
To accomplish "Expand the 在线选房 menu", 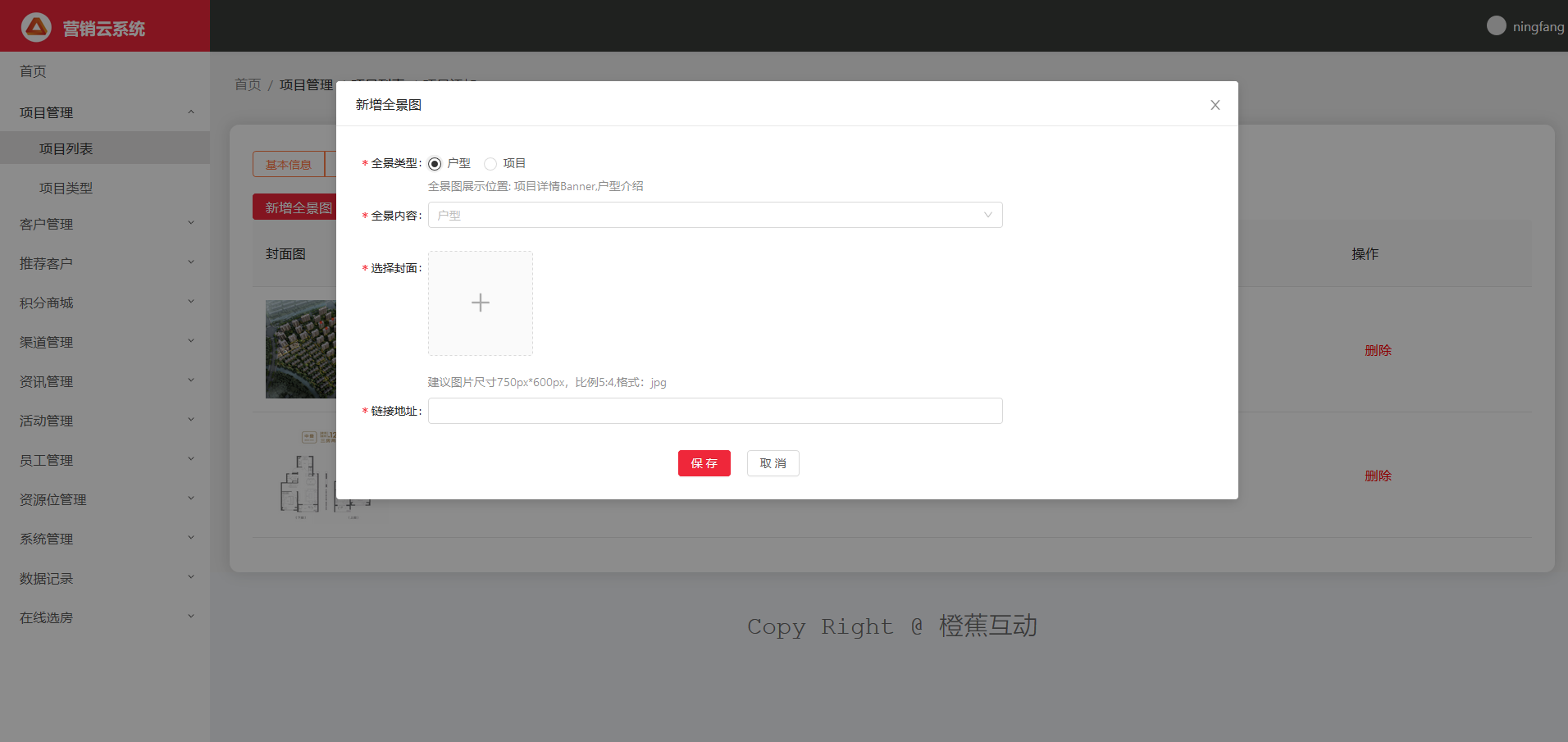I will 105,617.
